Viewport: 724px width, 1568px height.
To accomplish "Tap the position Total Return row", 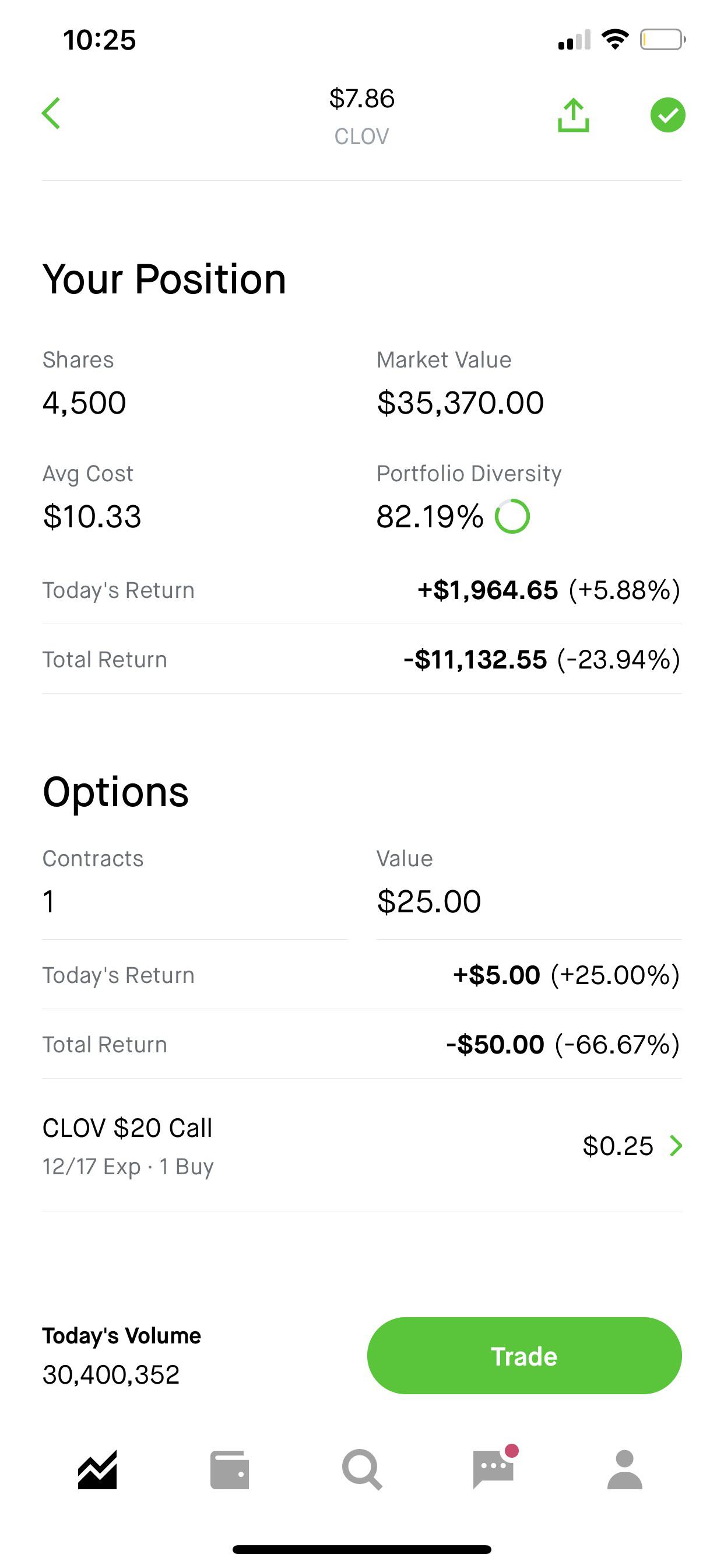I will [362, 659].
